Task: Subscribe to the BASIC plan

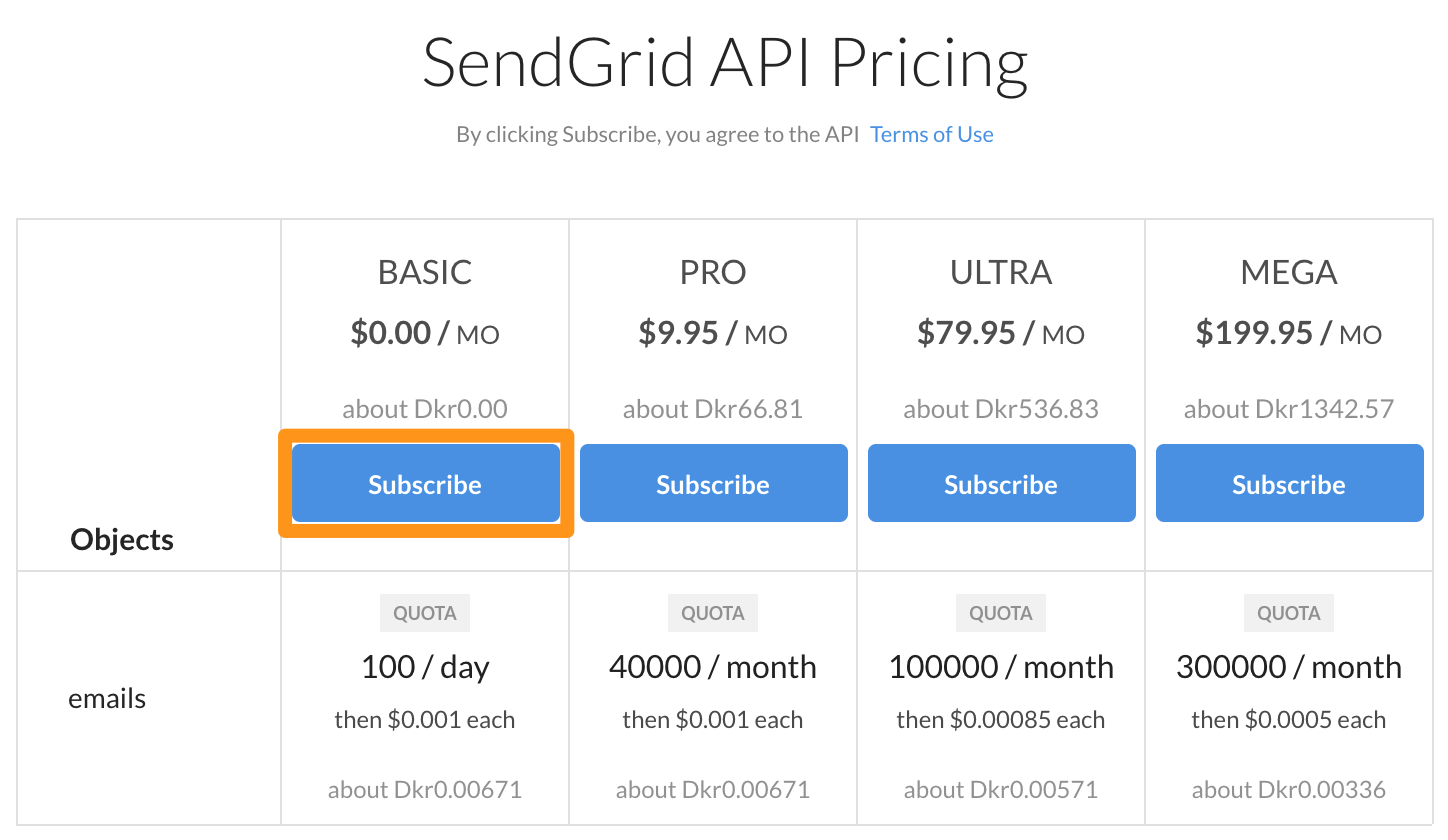Action: point(425,484)
